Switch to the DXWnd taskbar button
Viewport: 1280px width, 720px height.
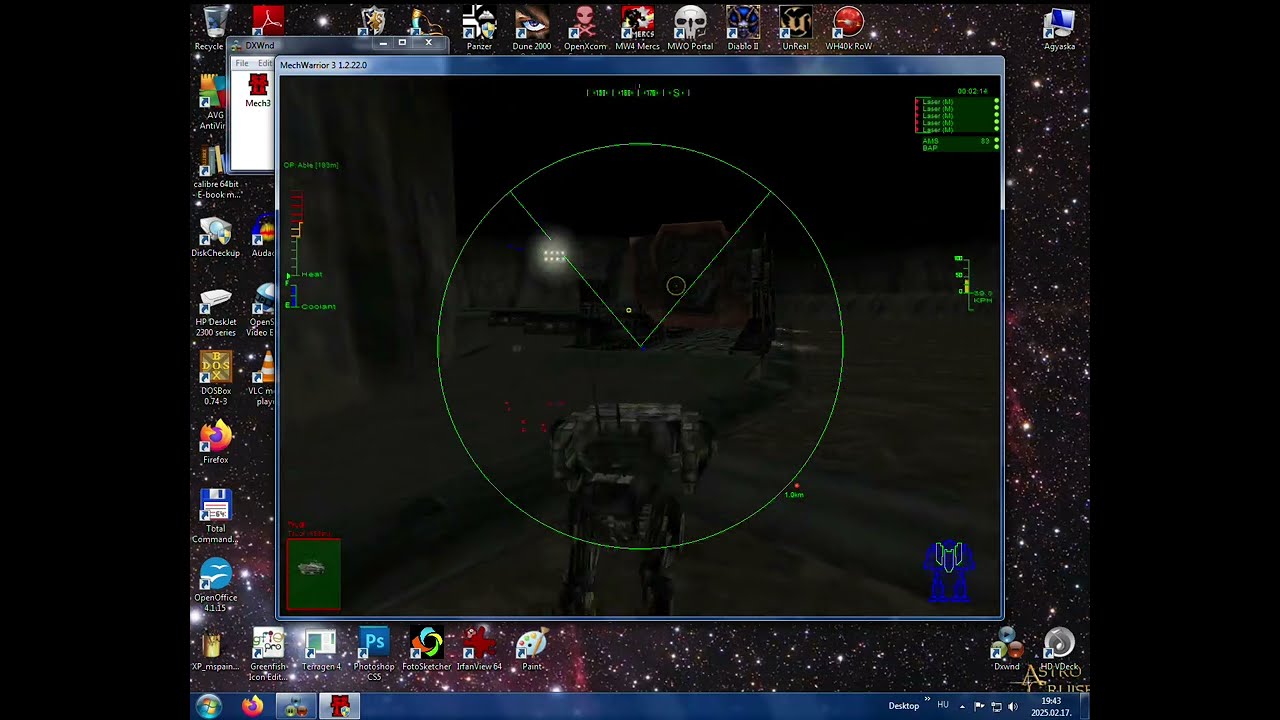coord(296,706)
